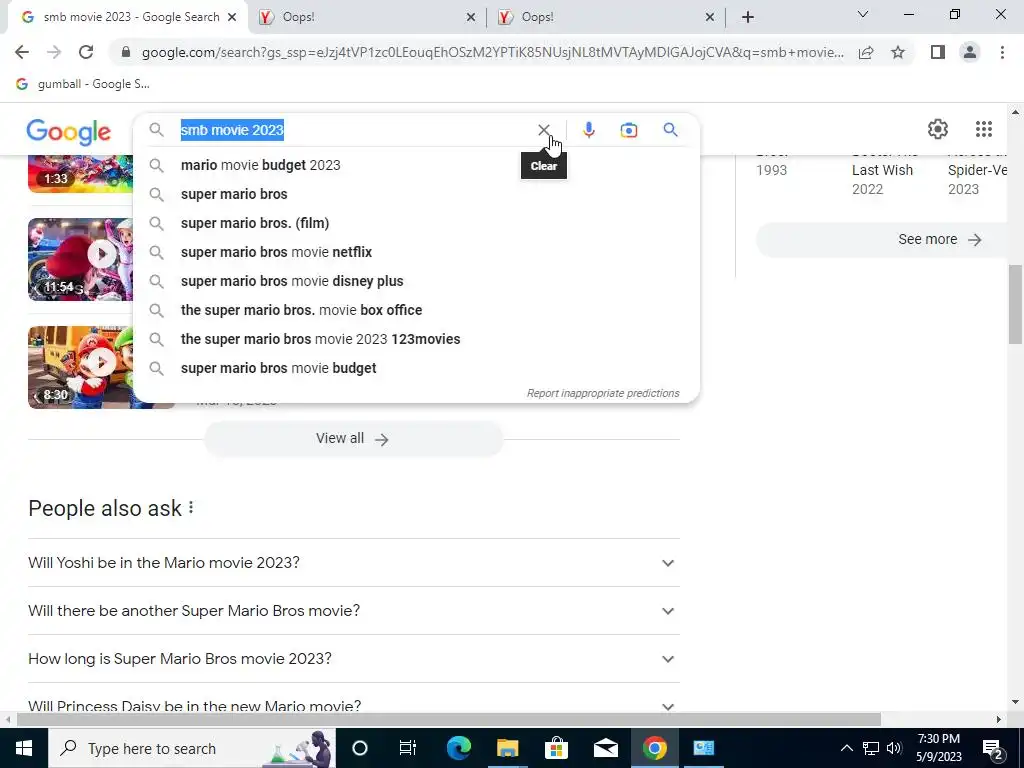Open notification center icon
This screenshot has height=768, width=1024.
point(993,748)
